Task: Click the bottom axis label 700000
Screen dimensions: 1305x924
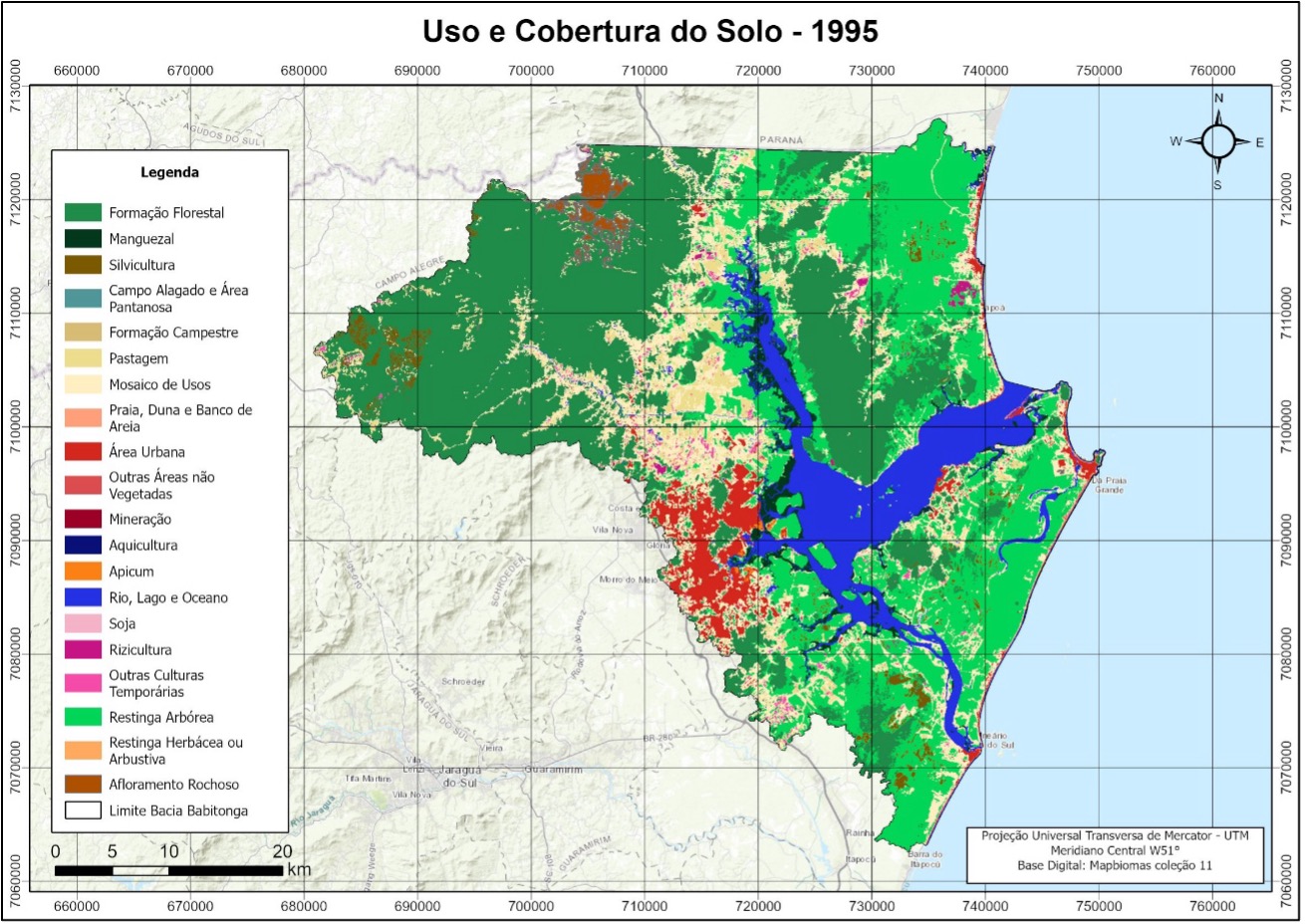Action: (x=530, y=906)
